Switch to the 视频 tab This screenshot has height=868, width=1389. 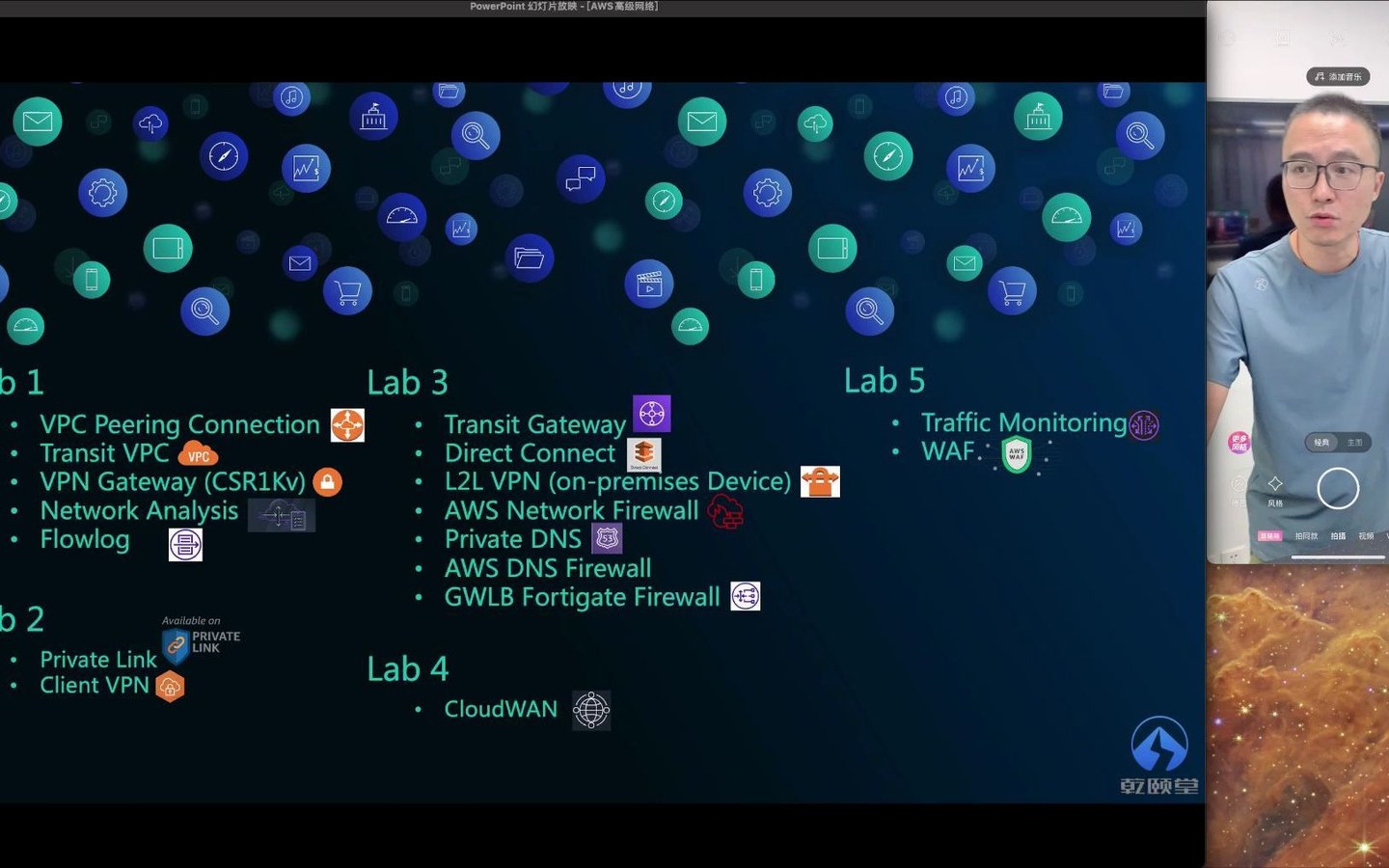(1366, 536)
